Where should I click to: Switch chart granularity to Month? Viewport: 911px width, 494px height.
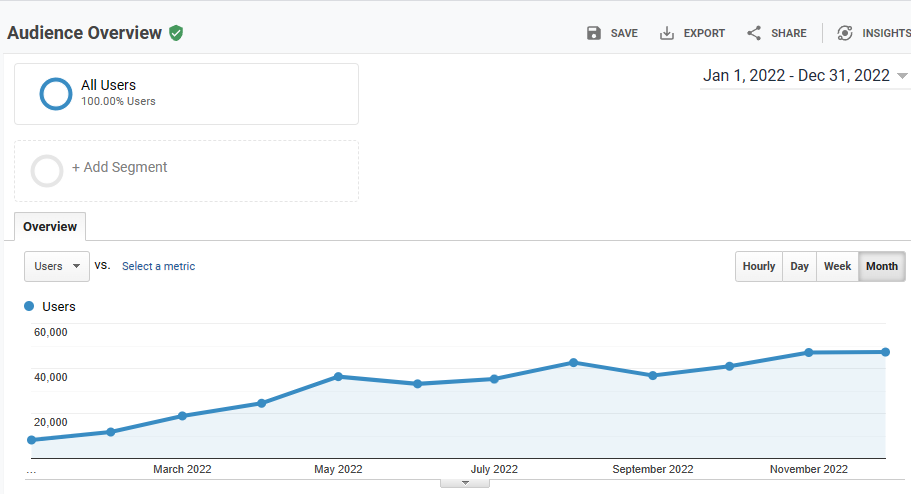882,266
